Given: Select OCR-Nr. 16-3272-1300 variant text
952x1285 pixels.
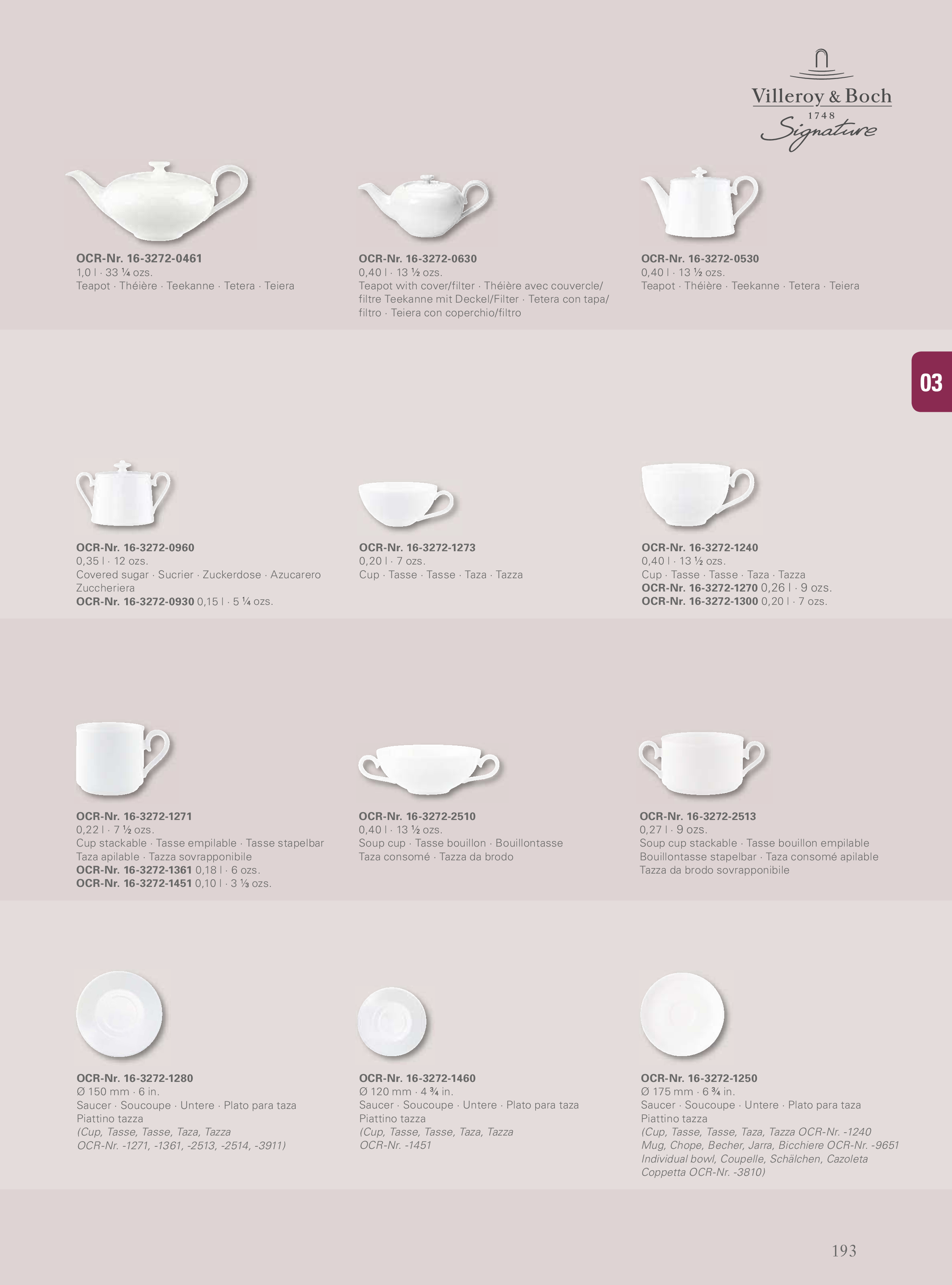Looking at the screenshot, I should [x=734, y=601].
